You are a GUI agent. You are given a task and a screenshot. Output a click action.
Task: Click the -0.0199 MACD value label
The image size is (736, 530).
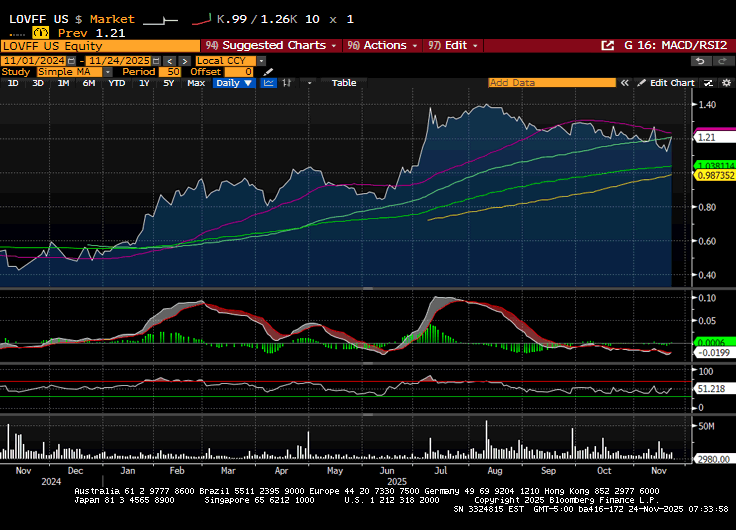(x=714, y=353)
